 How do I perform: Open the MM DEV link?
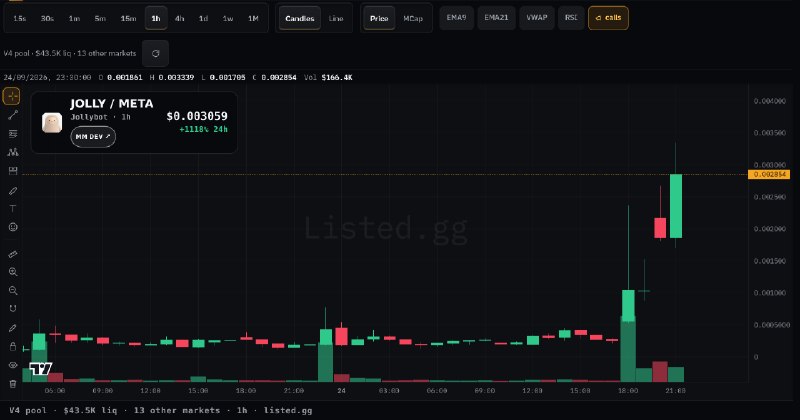(x=93, y=137)
